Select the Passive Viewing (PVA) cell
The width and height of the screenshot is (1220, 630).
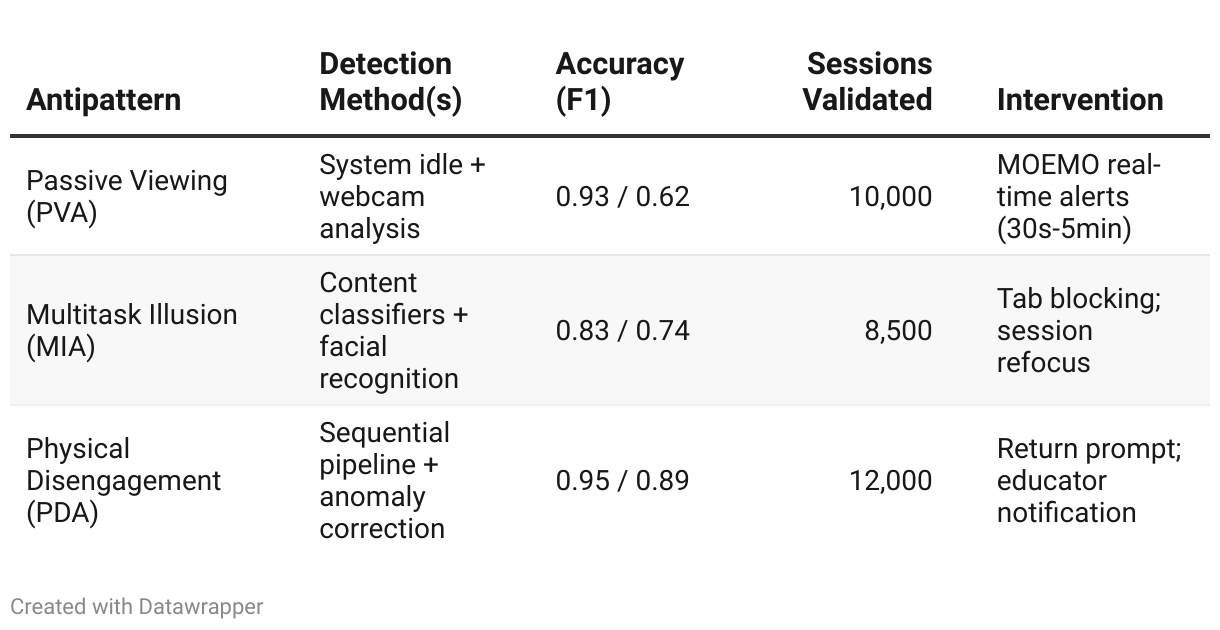click(127, 196)
